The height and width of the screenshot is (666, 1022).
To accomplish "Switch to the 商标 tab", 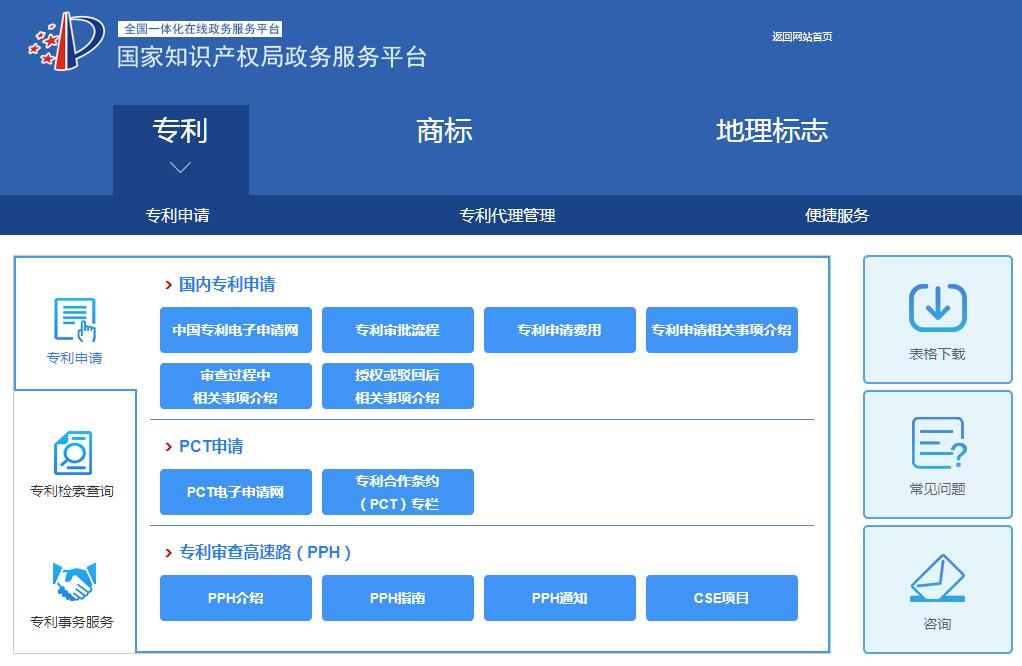I will coord(444,131).
